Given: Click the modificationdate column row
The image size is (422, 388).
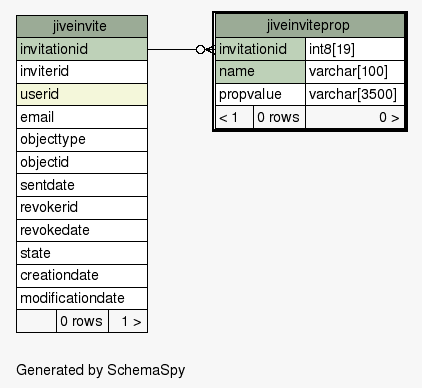Looking at the screenshot, I should click(x=82, y=298).
